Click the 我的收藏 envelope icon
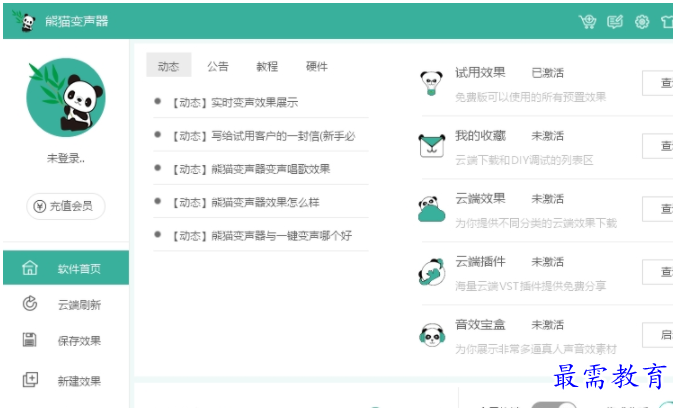 [x=432, y=145]
